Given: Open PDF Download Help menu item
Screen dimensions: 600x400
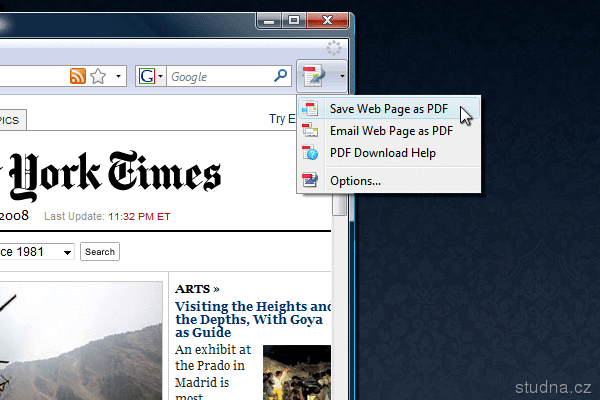Looking at the screenshot, I should (x=388, y=153).
